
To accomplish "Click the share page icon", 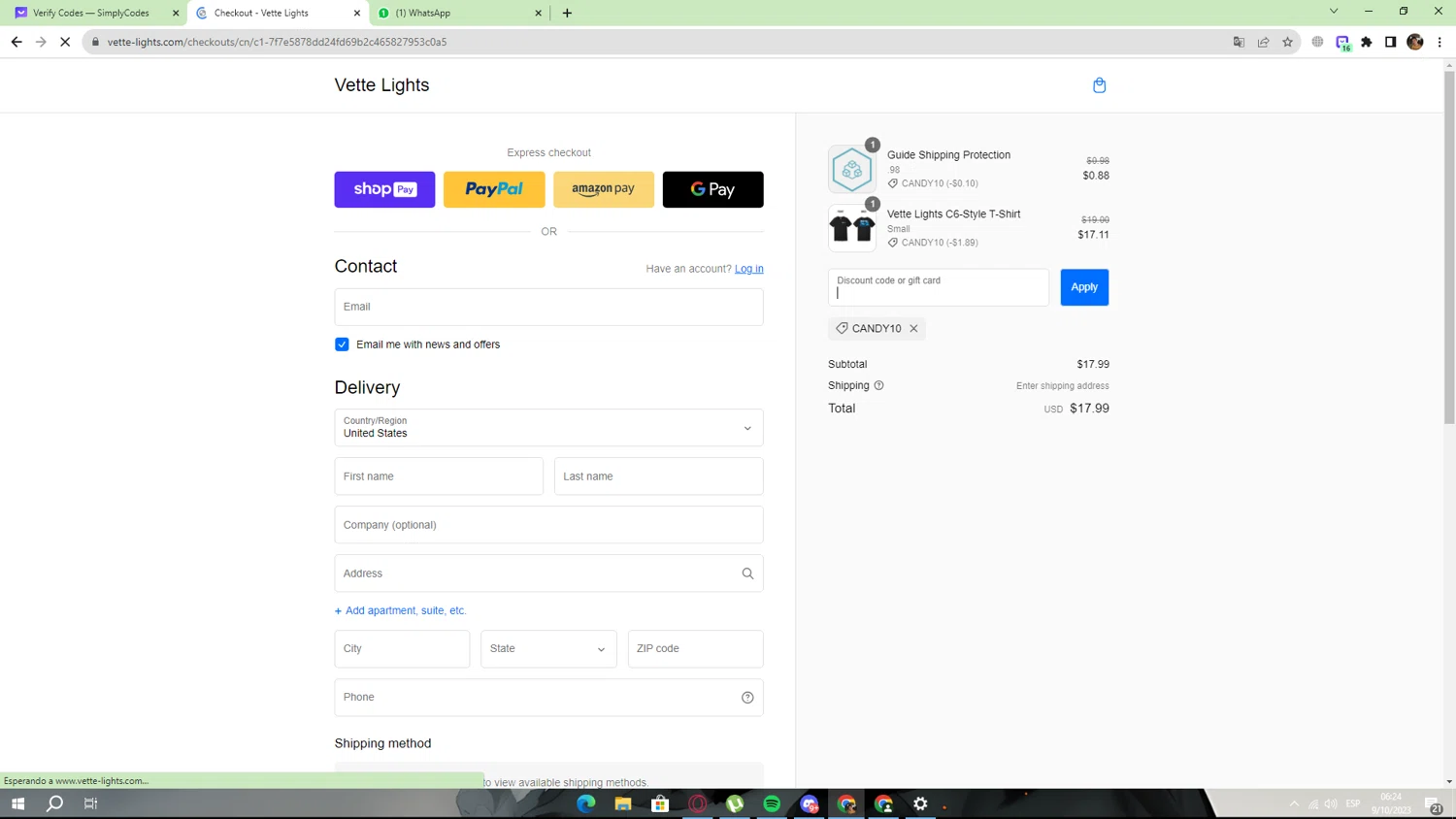I will [x=1263, y=42].
